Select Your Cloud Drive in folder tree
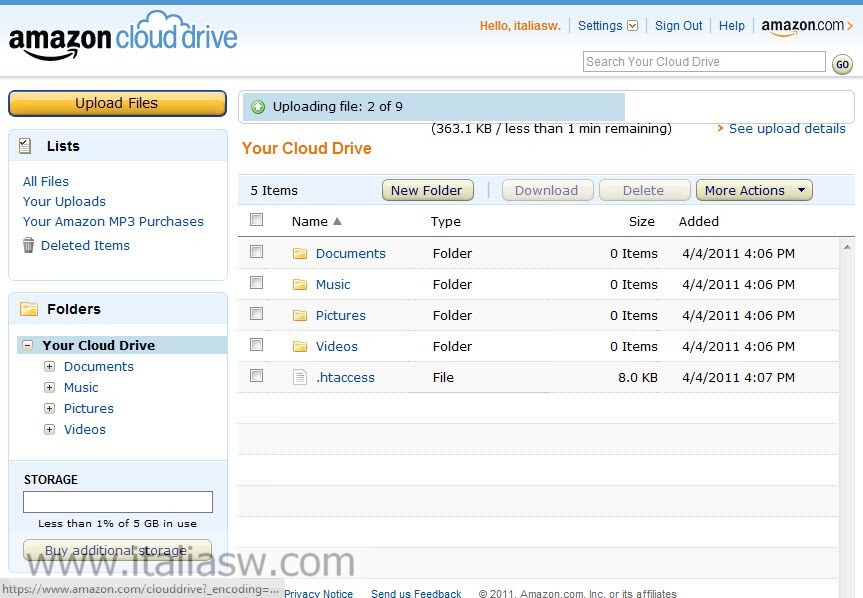This screenshot has width=863, height=598. 99,345
